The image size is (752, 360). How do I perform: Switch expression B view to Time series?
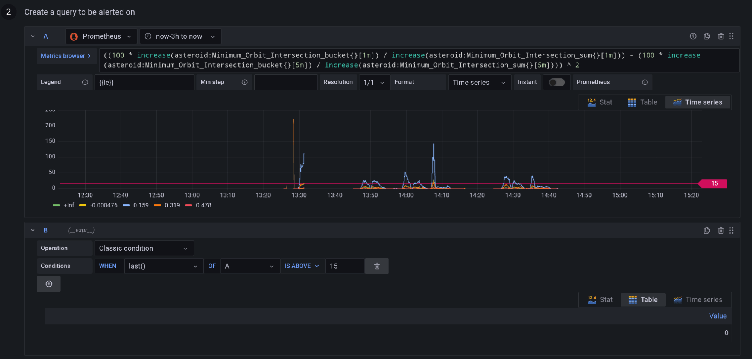pos(698,300)
